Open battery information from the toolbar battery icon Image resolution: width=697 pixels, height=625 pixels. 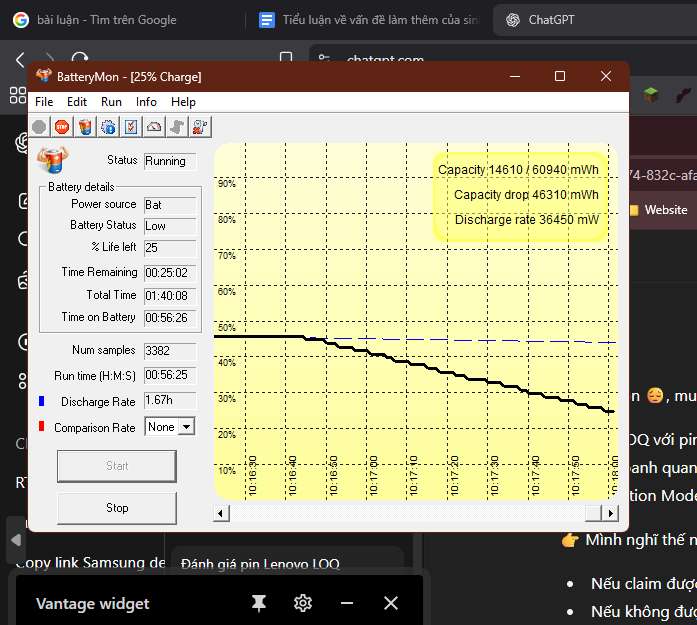pos(85,127)
